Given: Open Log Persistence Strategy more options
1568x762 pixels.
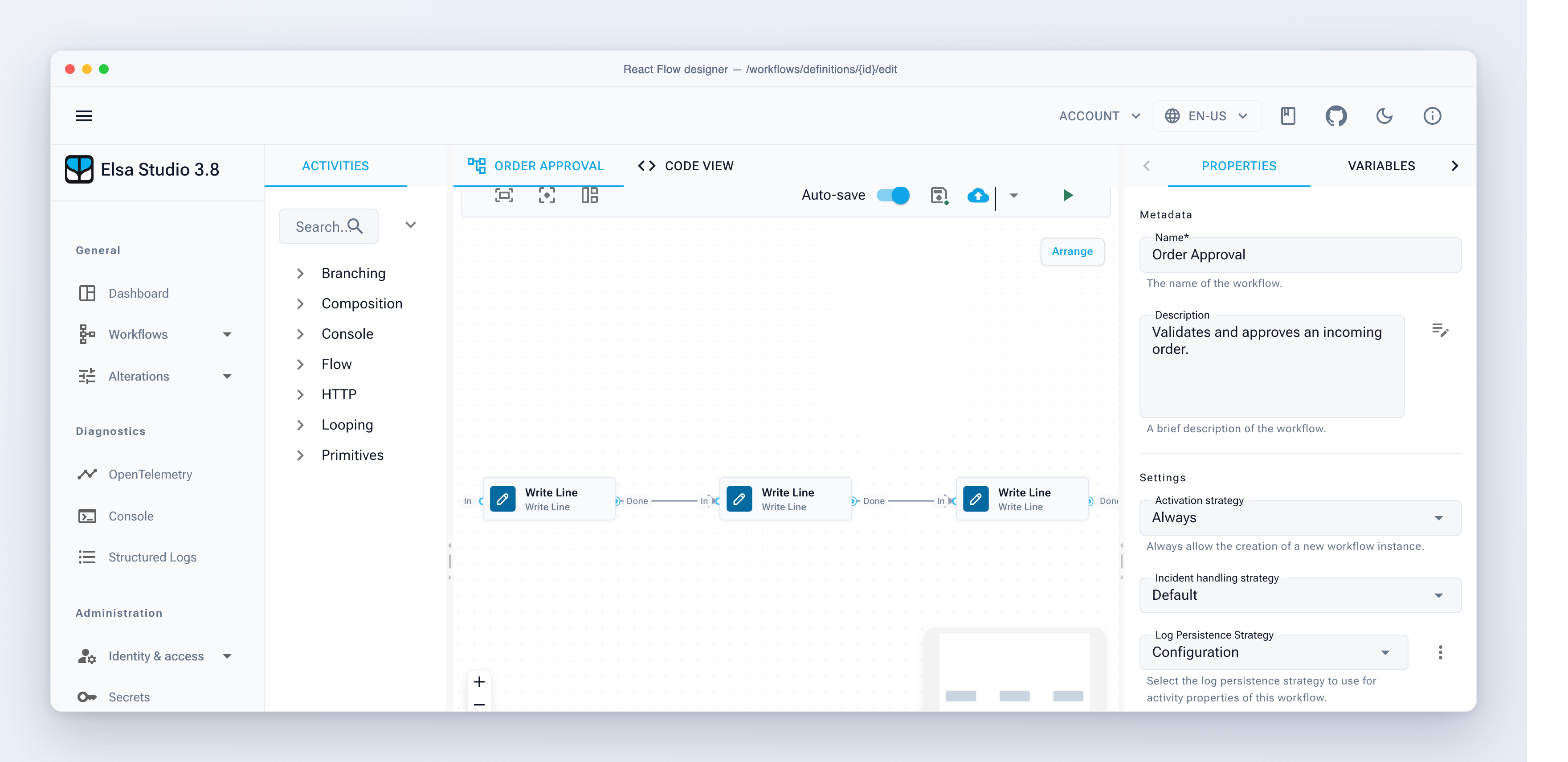Looking at the screenshot, I should pos(1440,652).
